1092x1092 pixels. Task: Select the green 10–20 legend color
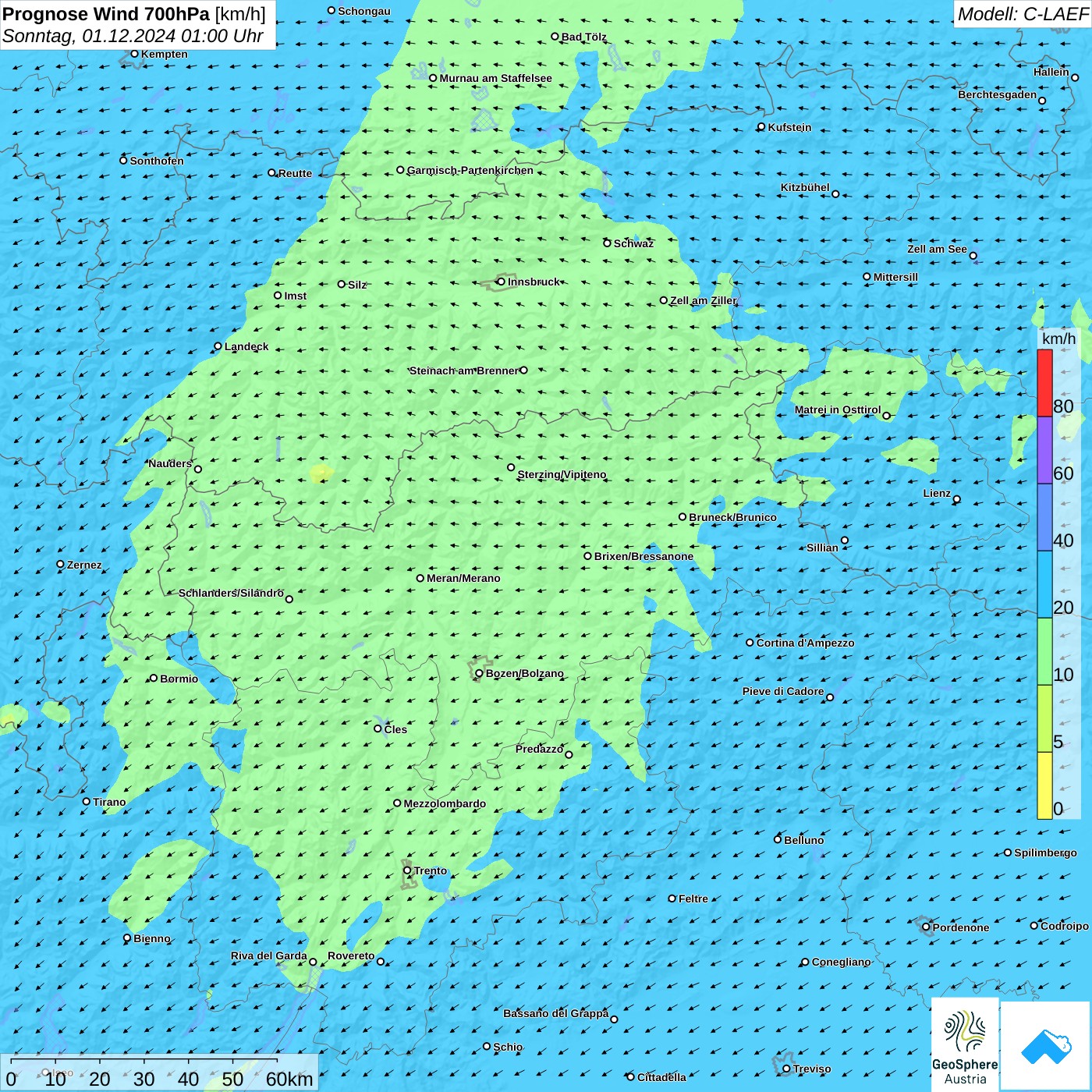pyautogui.click(x=1044, y=652)
